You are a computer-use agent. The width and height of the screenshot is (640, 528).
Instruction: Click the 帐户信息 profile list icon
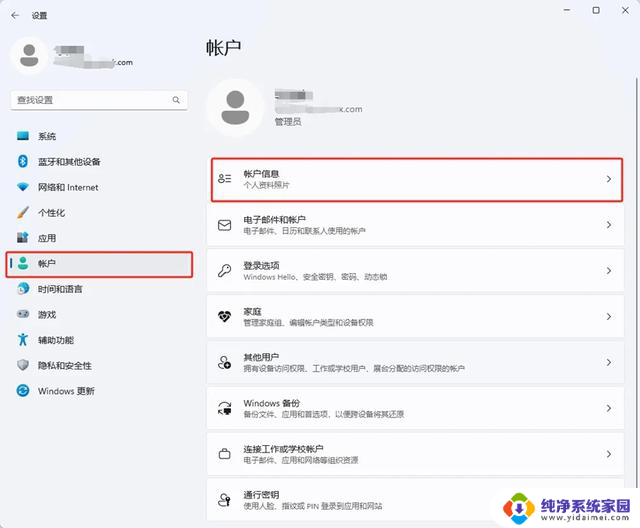tap(224, 179)
